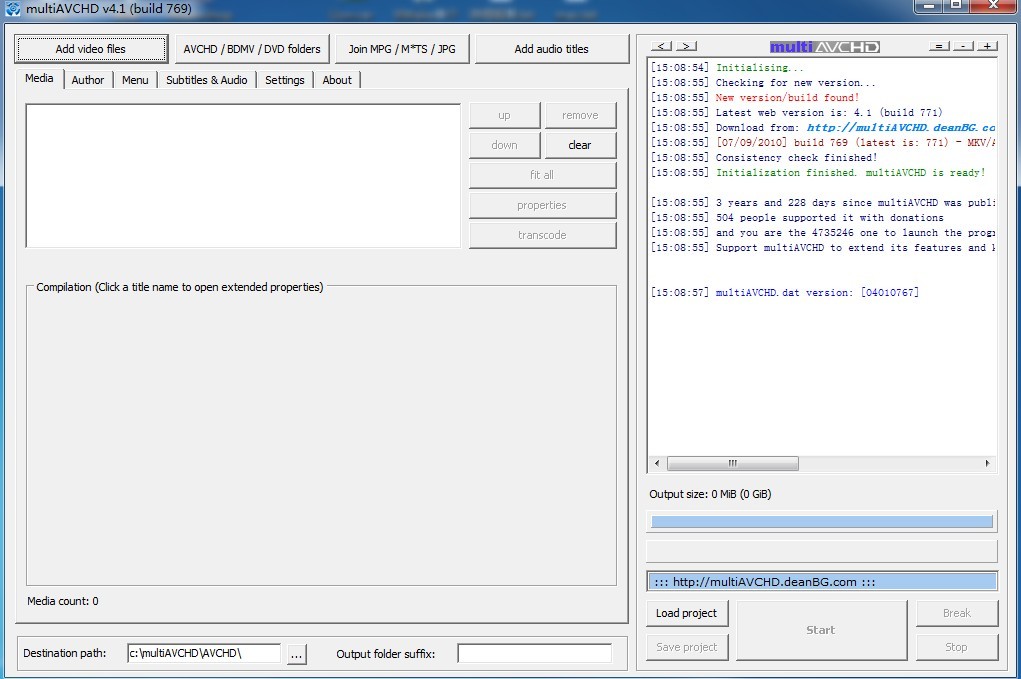Click the '<' button above the log
1021x679 pixels.
[x=661, y=47]
